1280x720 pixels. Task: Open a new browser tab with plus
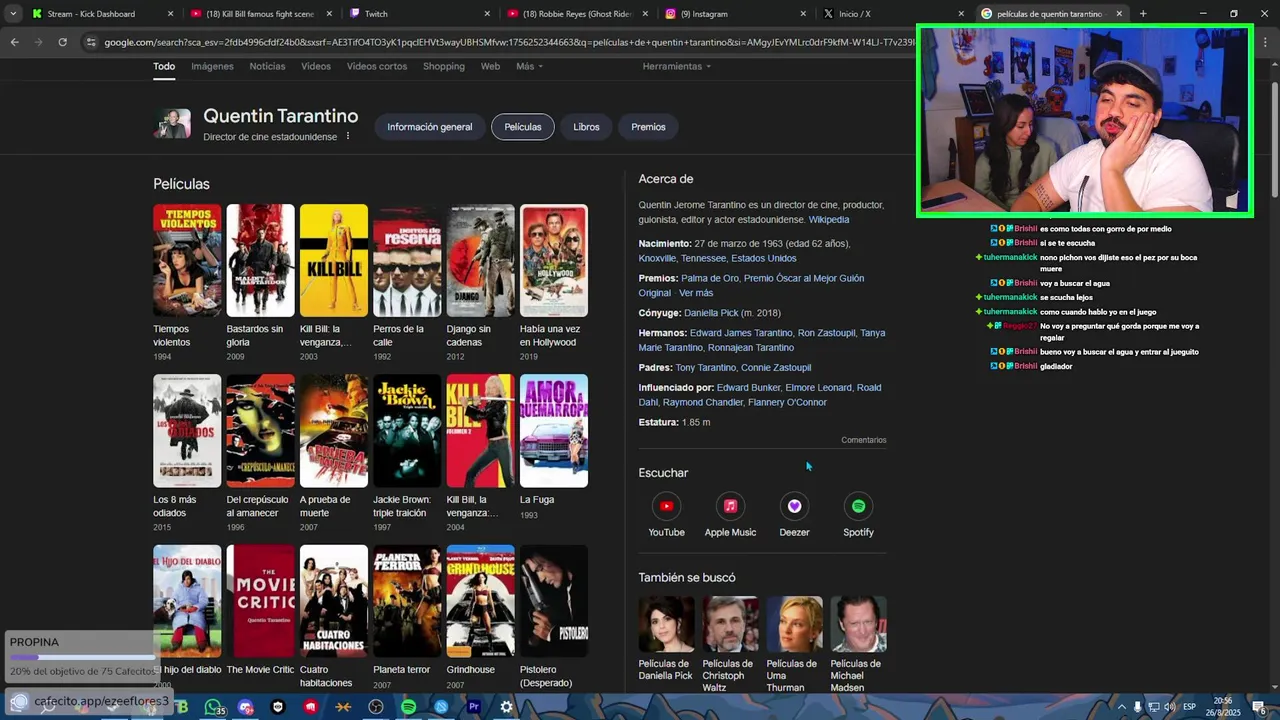[1143, 14]
